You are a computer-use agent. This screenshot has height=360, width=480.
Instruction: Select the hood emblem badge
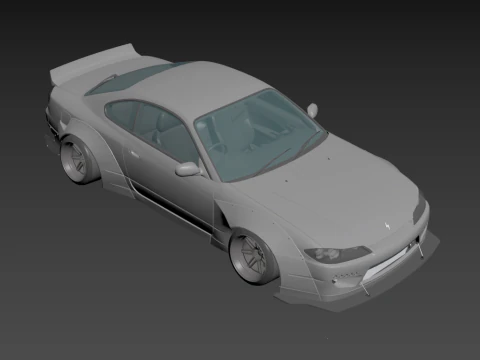(387, 226)
